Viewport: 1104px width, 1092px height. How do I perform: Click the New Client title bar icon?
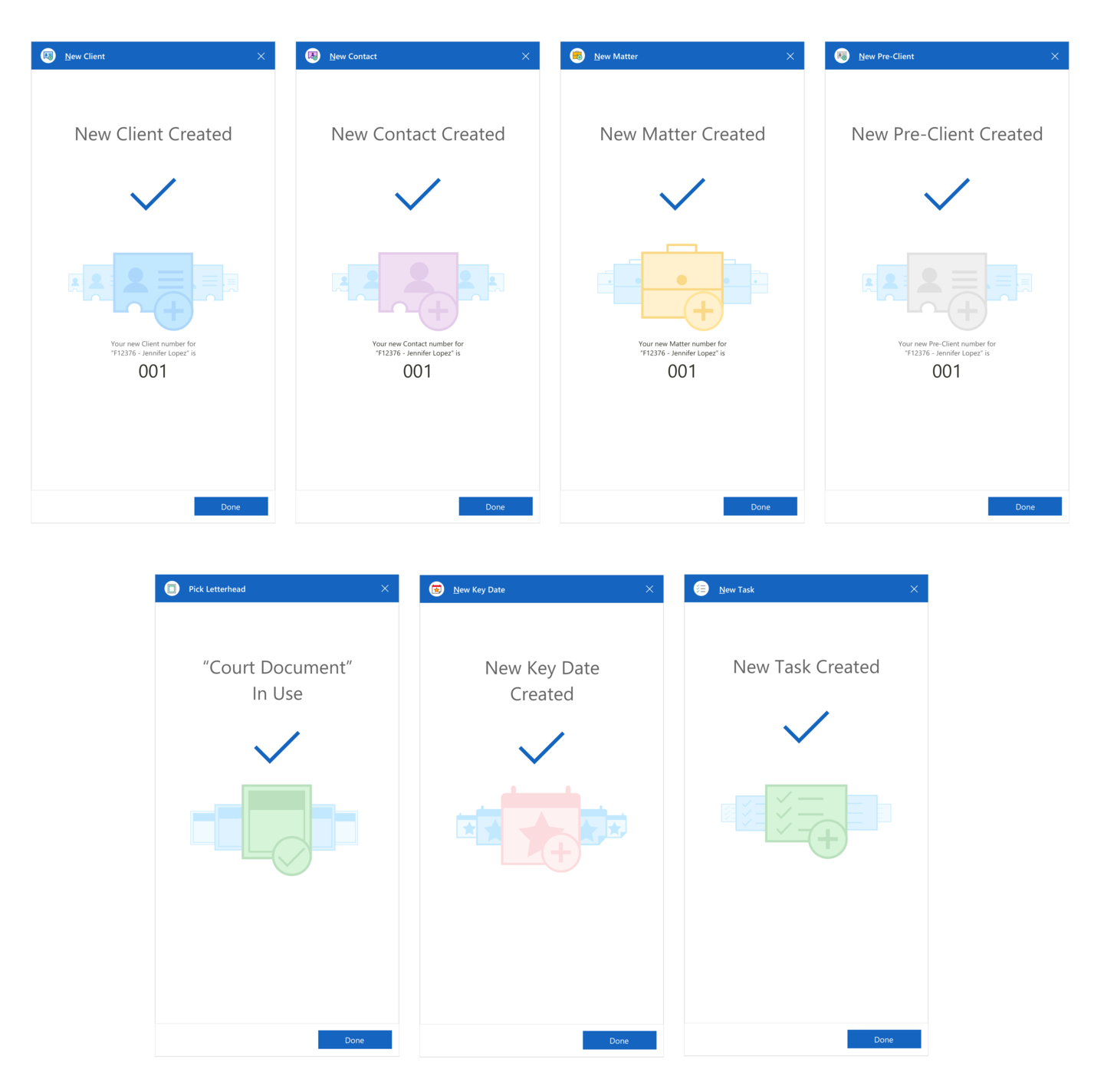(48, 56)
